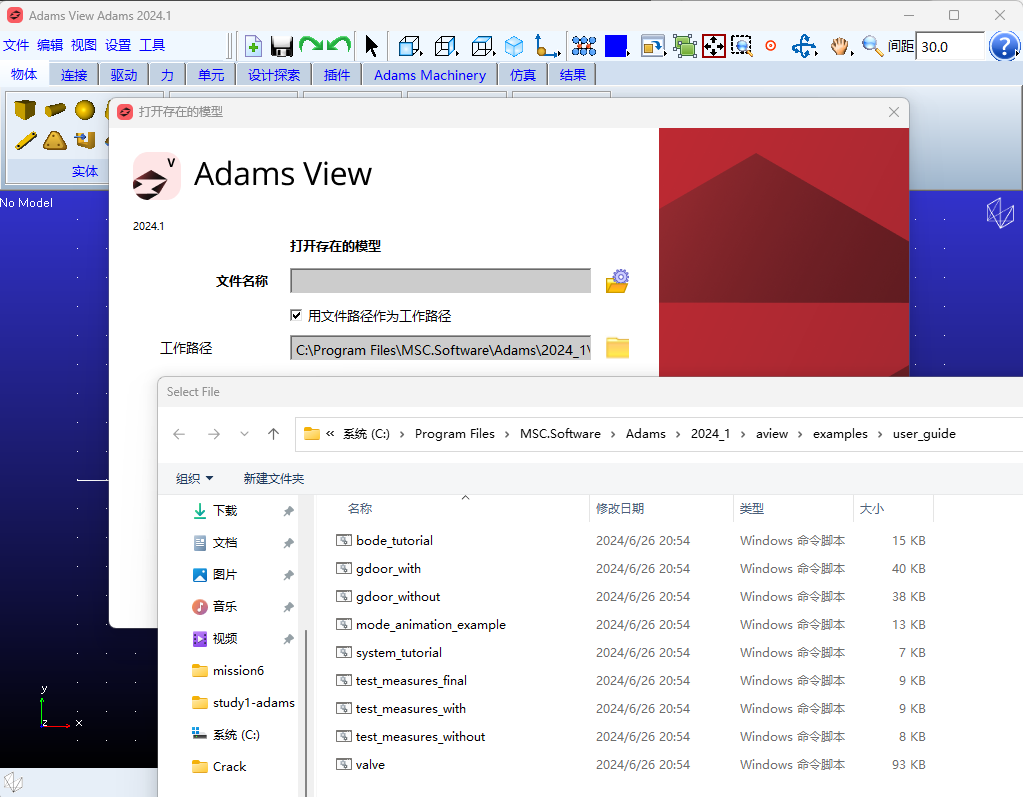Click the link body tool icon
The image size is (1023, 797).
tap(25, 140)
